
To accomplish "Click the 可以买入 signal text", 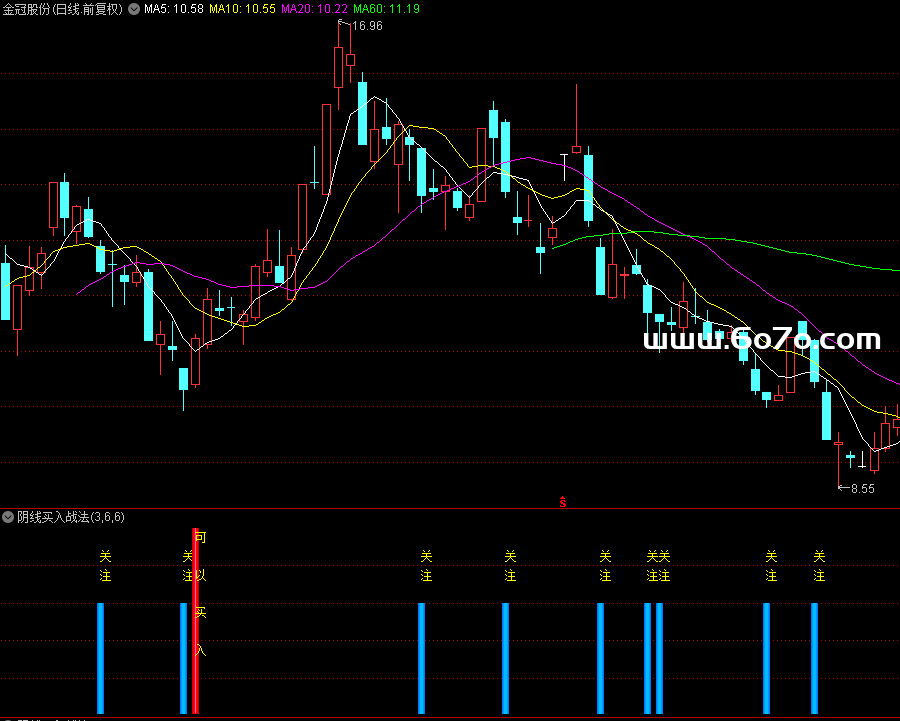I will [x=200, y=594].
